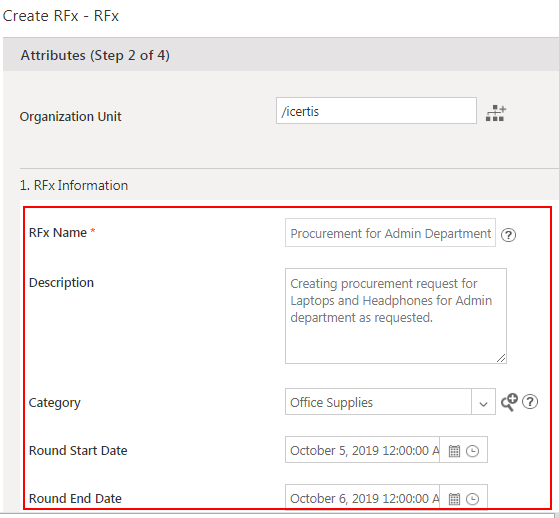Select the 'RFx Name' label
Image resolution: width=559 pixels, height=518 pixels.
58,232
